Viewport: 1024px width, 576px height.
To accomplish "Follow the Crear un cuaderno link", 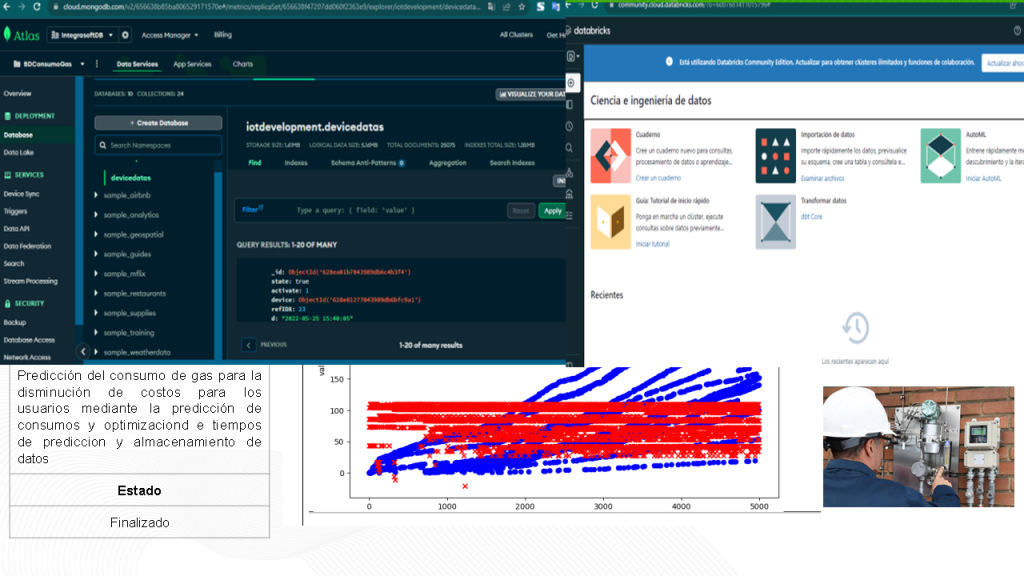I will coord(658,178).
